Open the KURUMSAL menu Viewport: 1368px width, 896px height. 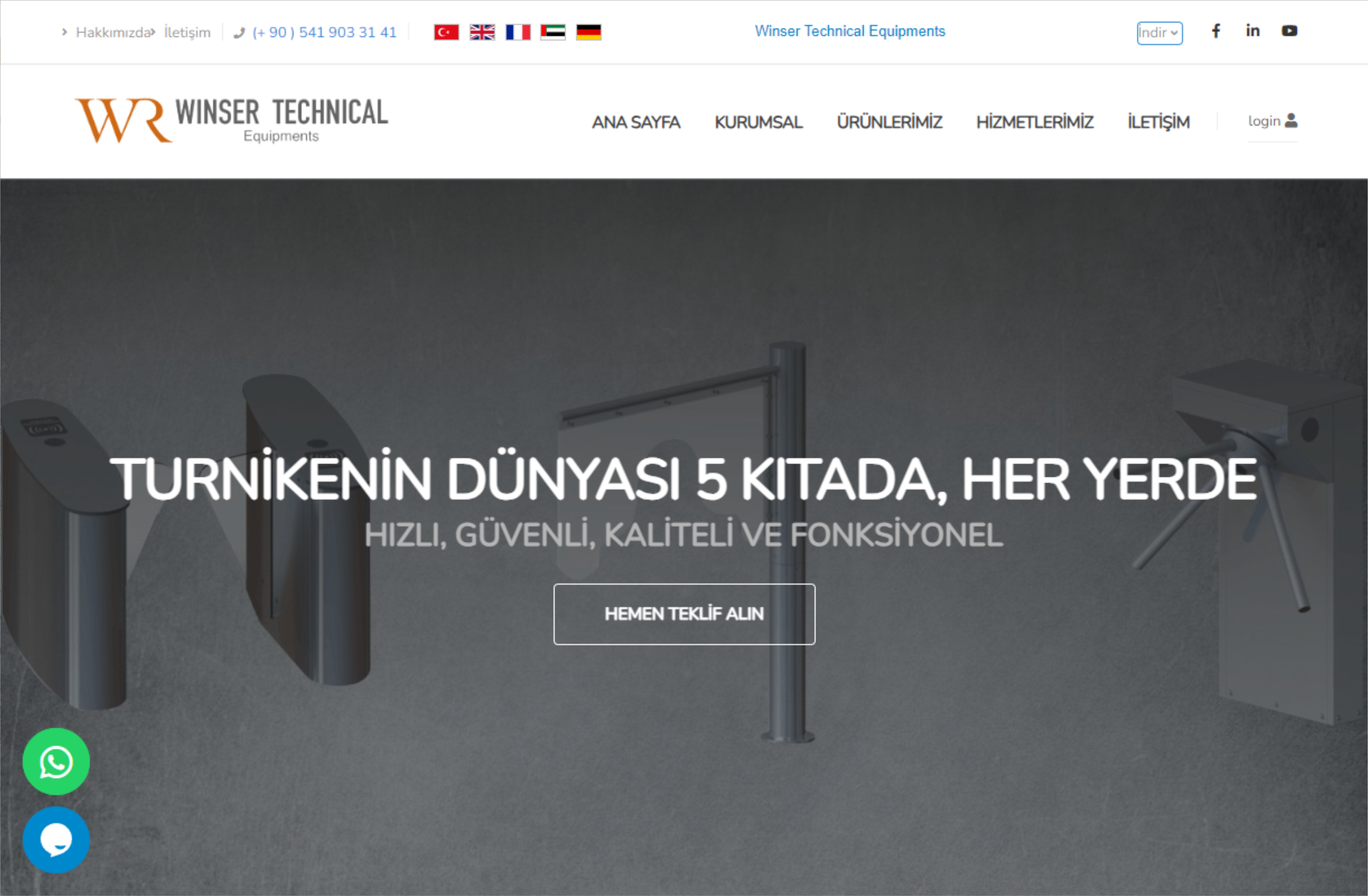click(x=758, y=122)
